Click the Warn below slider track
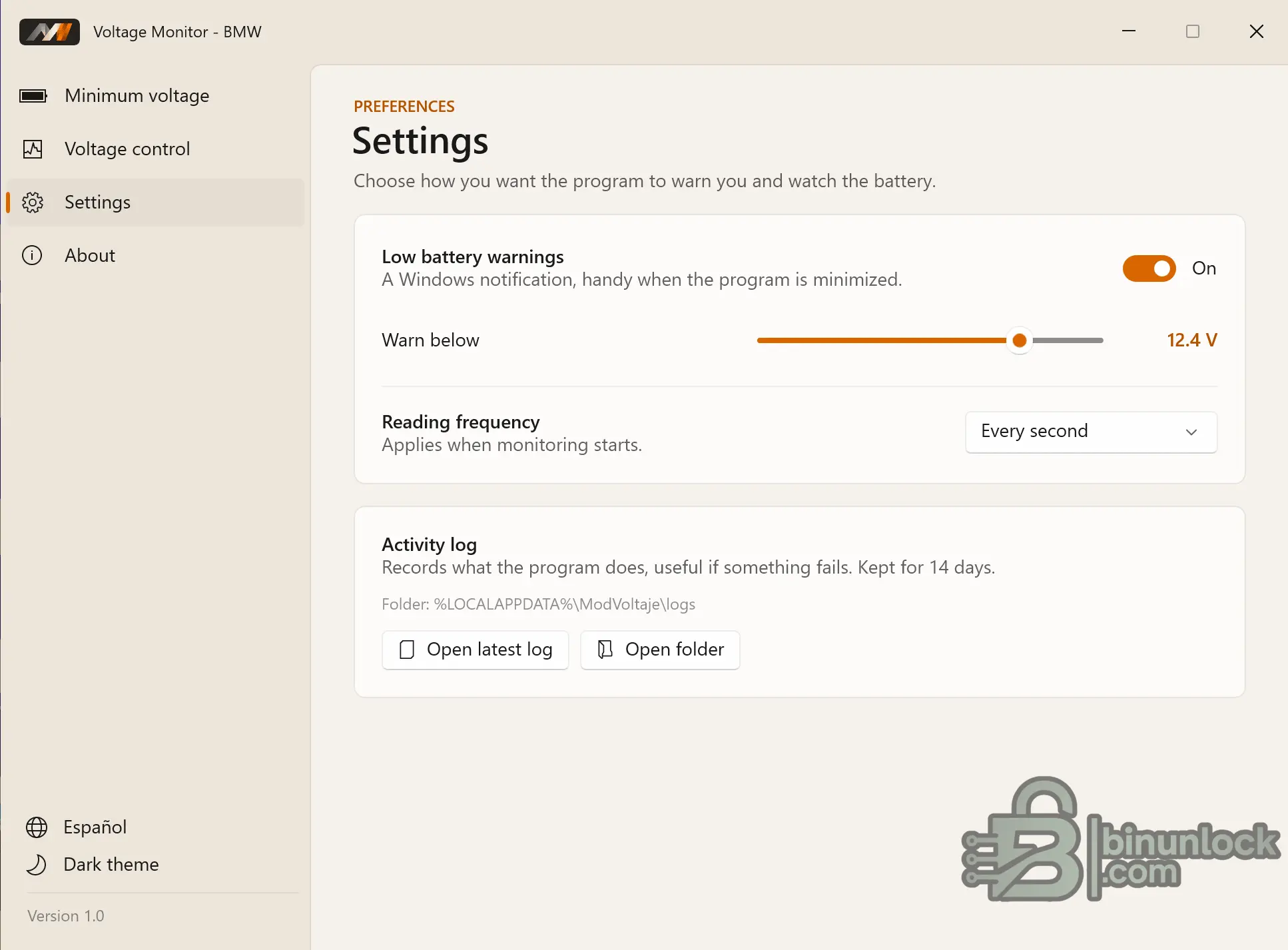Screen dimensions: 1288x950 [930, 340]
